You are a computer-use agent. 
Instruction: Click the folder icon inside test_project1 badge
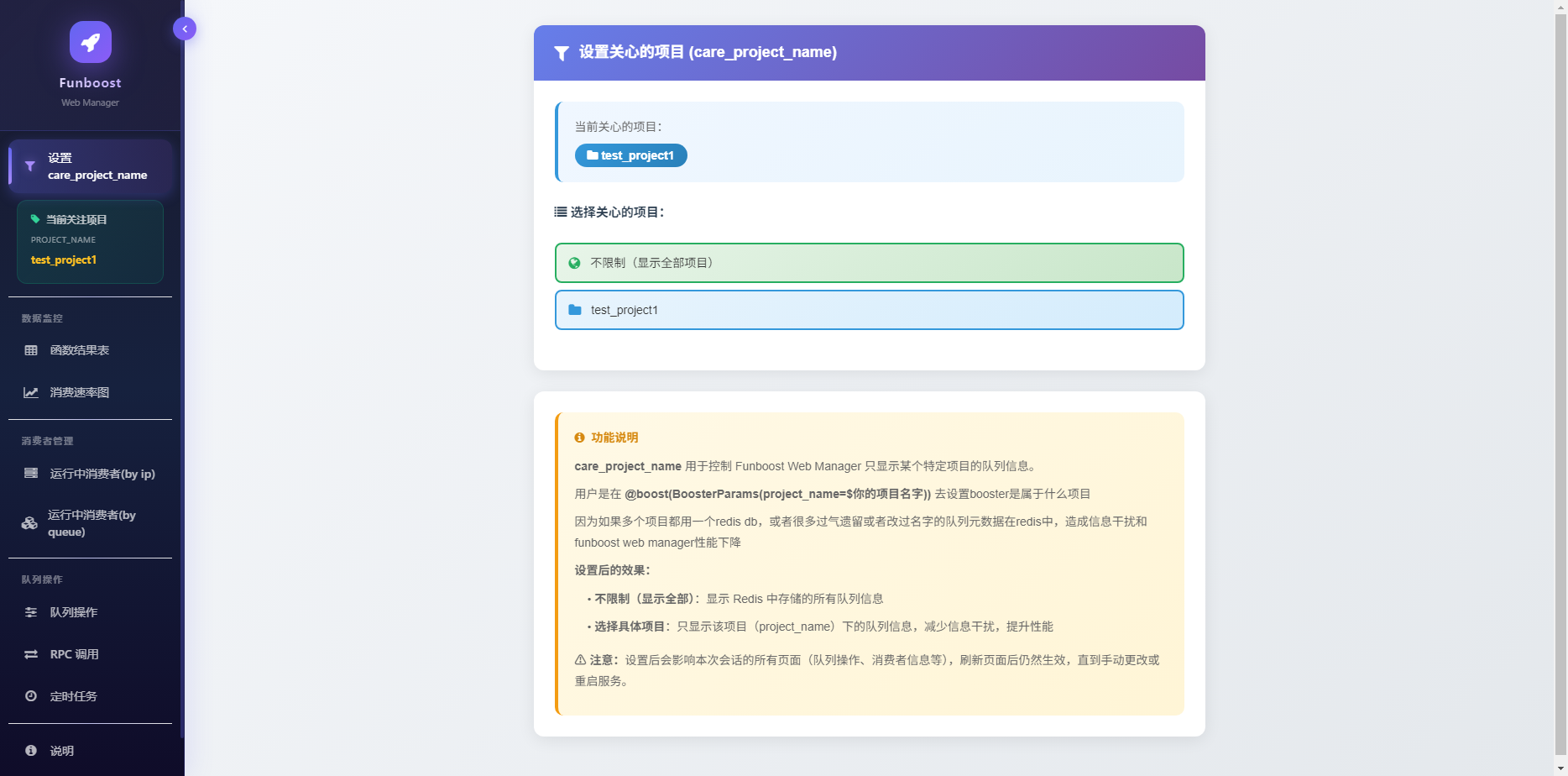click(593, 155)
